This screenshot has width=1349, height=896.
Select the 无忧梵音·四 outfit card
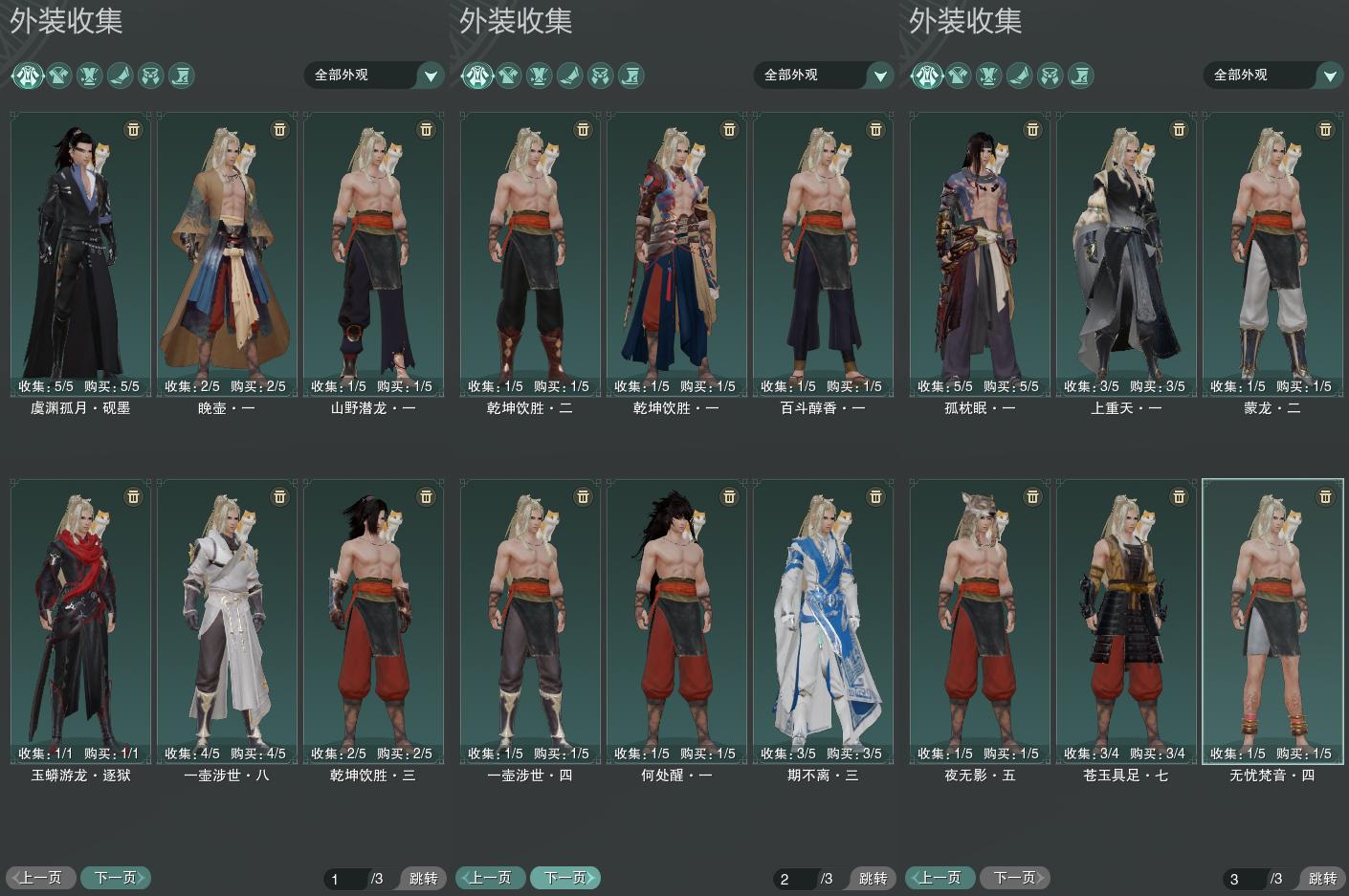(x=1272, y=622)
